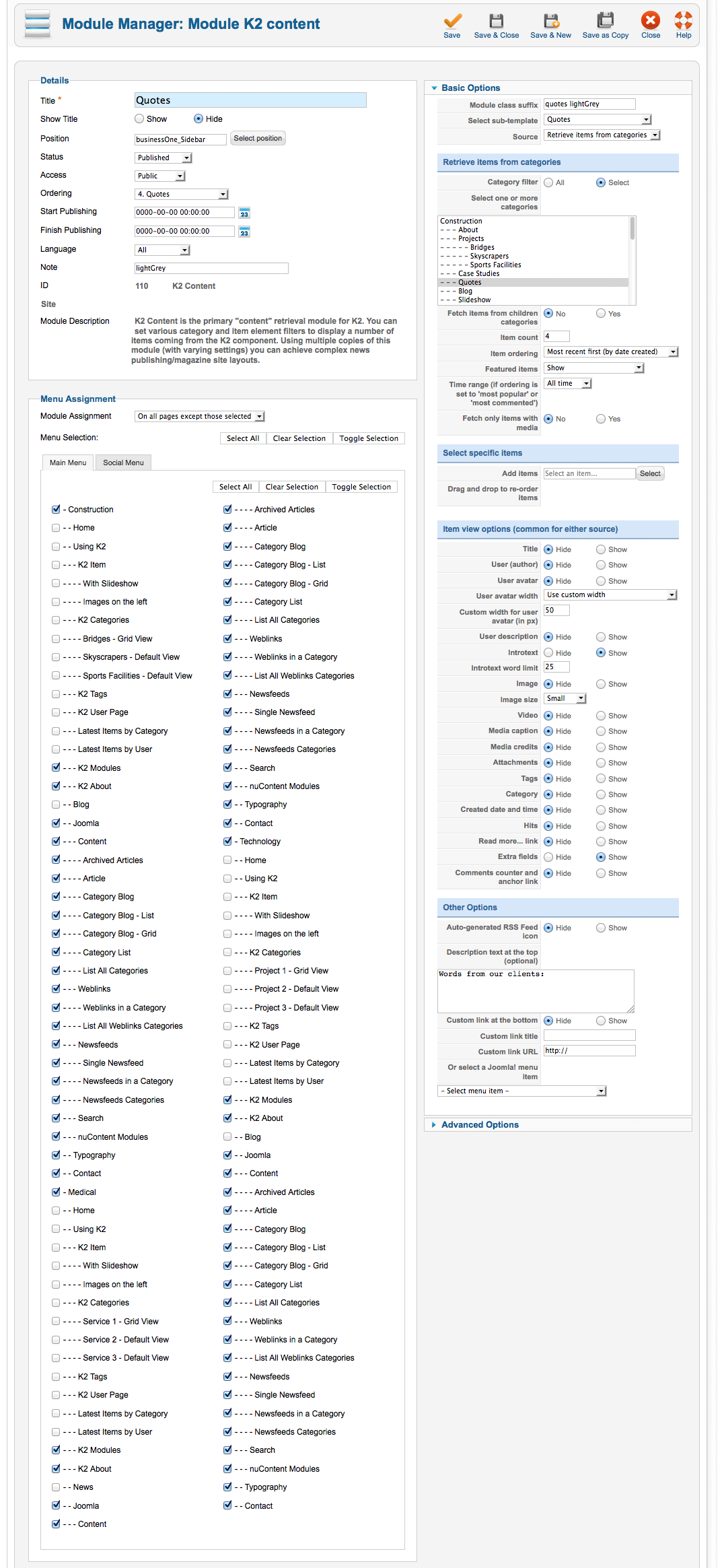The width and height of the screenshot is (724, 1568).
Task: Select Show radio for Auto-generated RSS Feed icon
Action: (601, 928)
